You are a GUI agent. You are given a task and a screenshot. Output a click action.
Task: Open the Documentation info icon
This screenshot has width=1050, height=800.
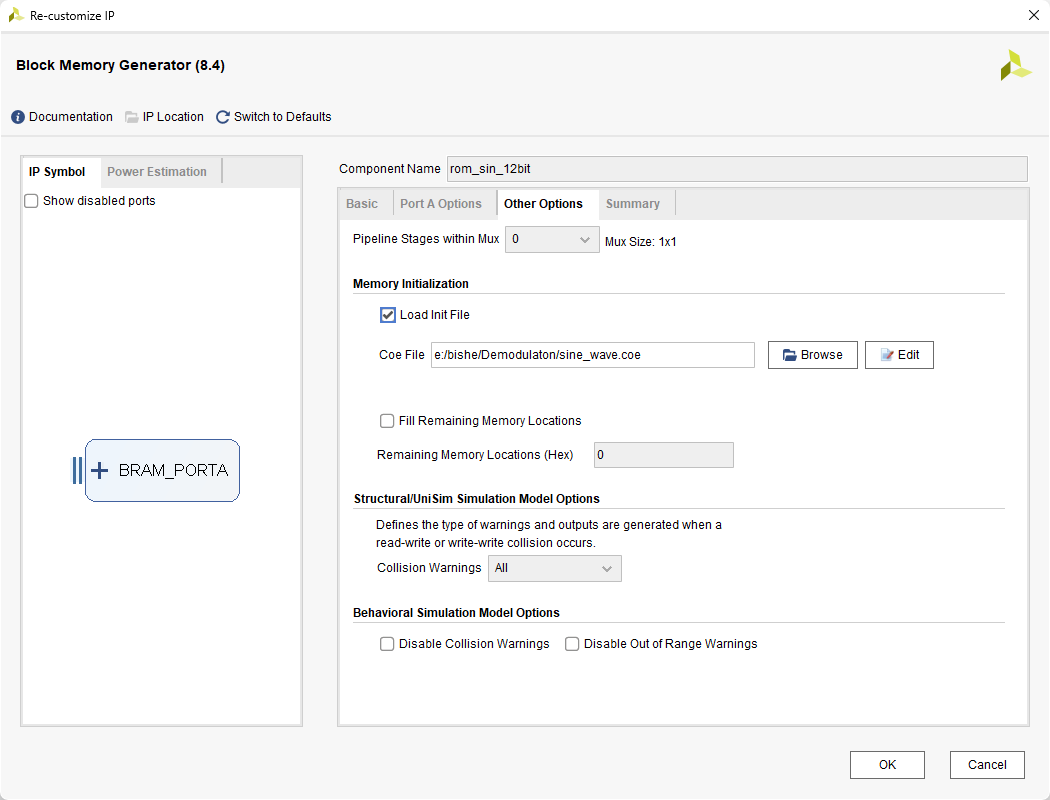pos(18,117)
